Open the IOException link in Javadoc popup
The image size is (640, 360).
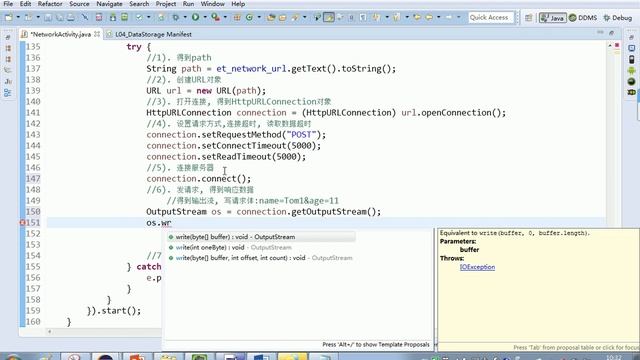click(477, 267)
